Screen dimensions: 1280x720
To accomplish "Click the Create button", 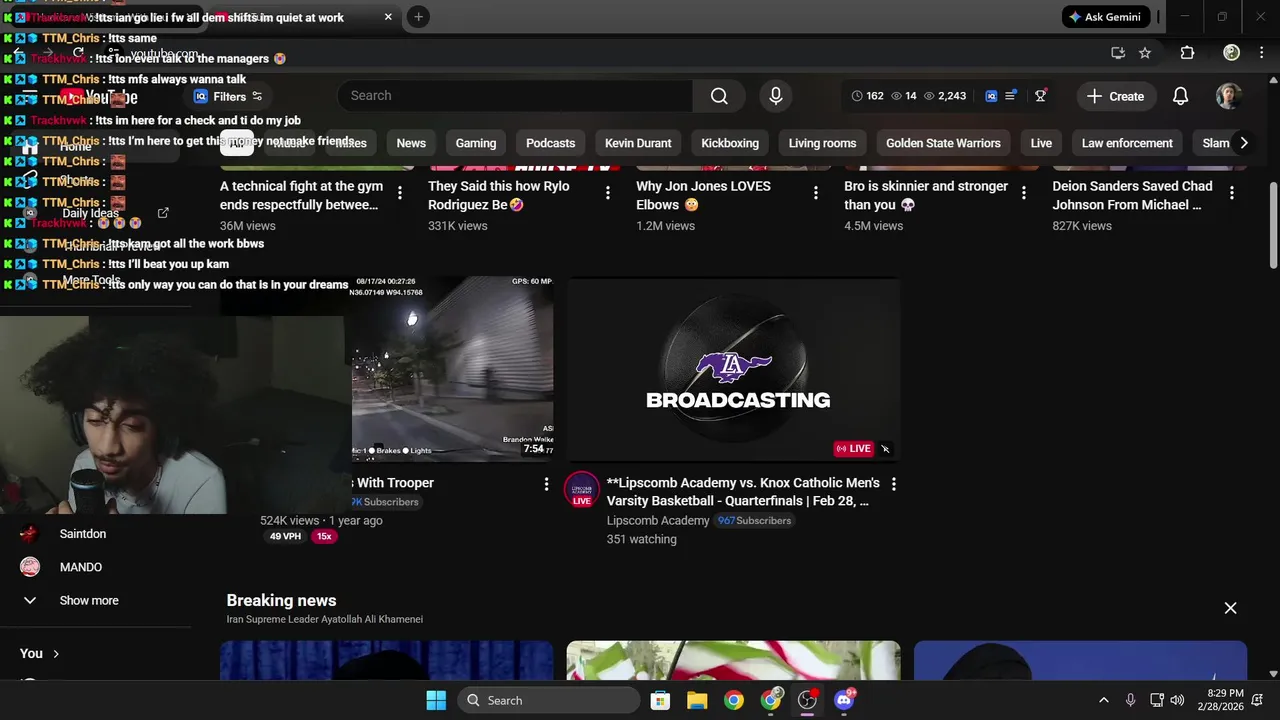I will [1115, 96].
